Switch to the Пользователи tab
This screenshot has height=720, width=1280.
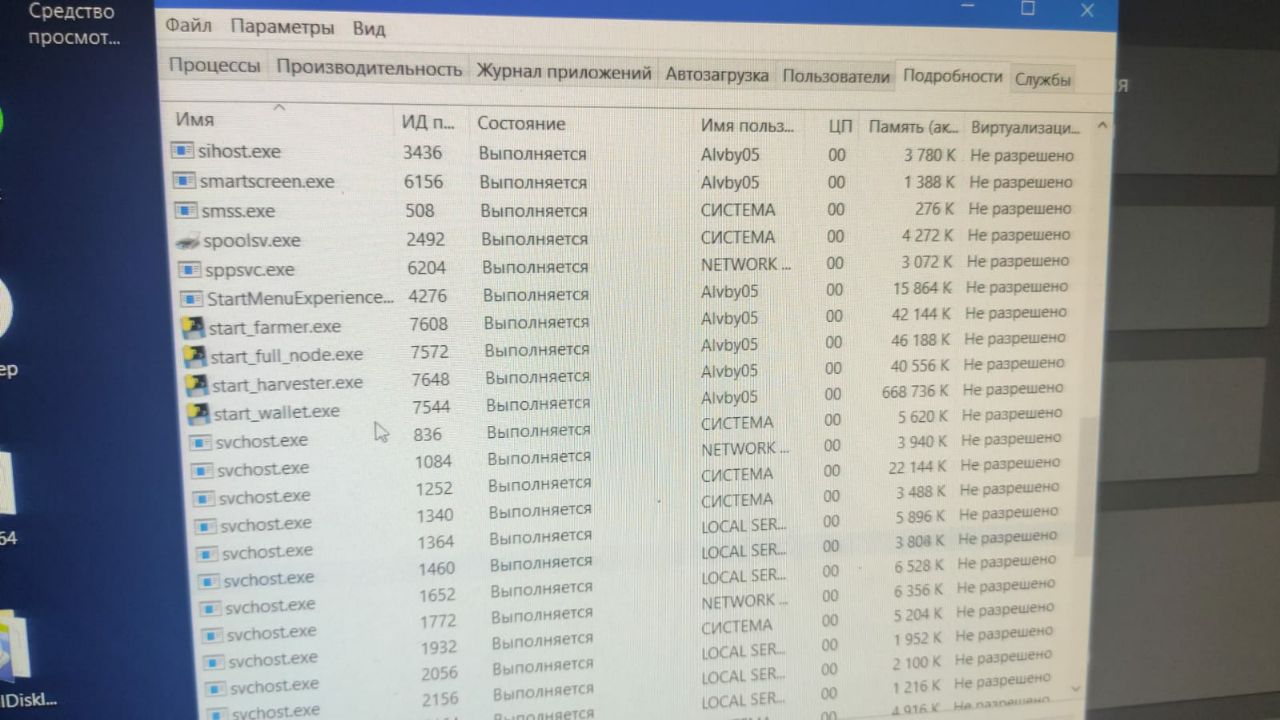[836, 77]
